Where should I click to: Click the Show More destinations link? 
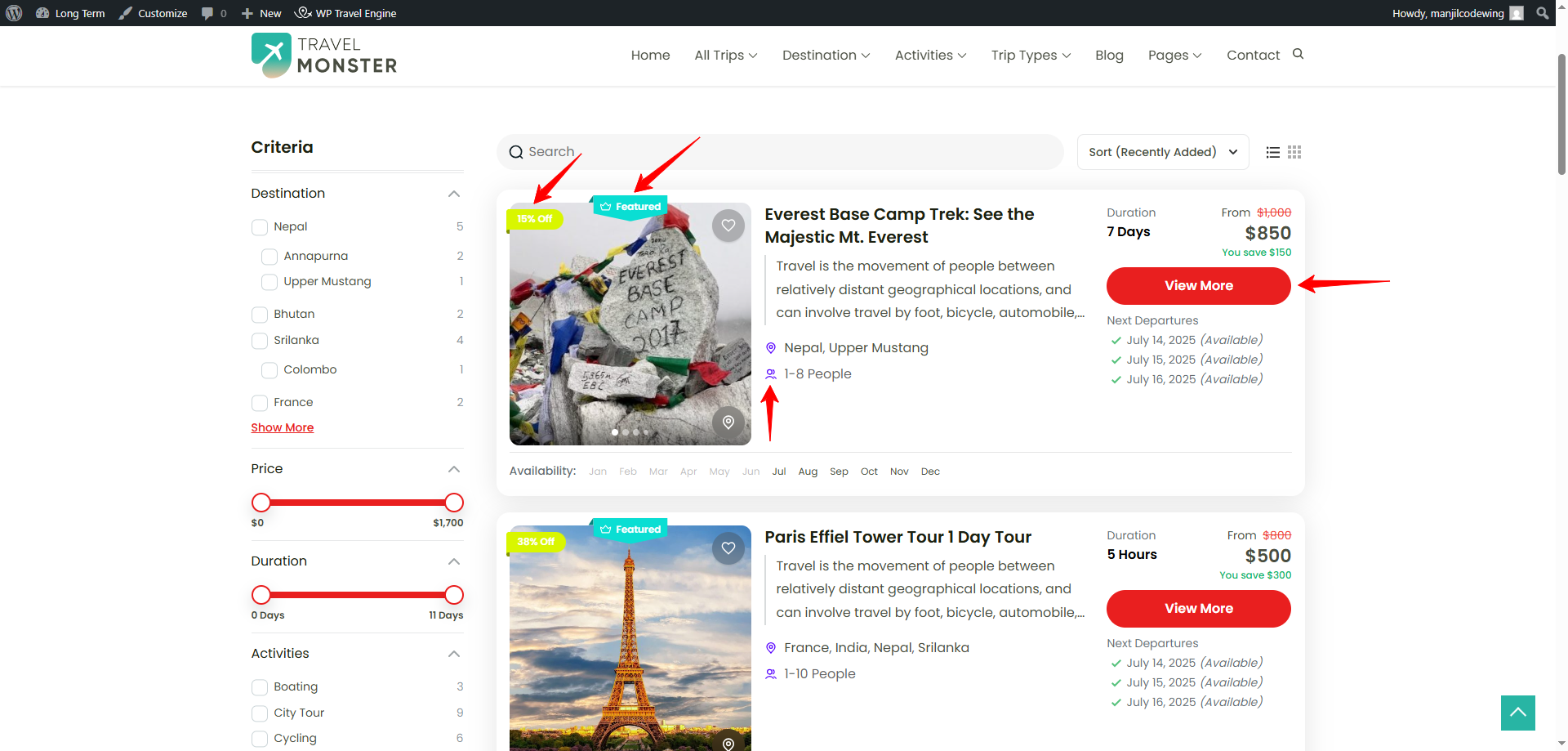(x=282, y=427)
